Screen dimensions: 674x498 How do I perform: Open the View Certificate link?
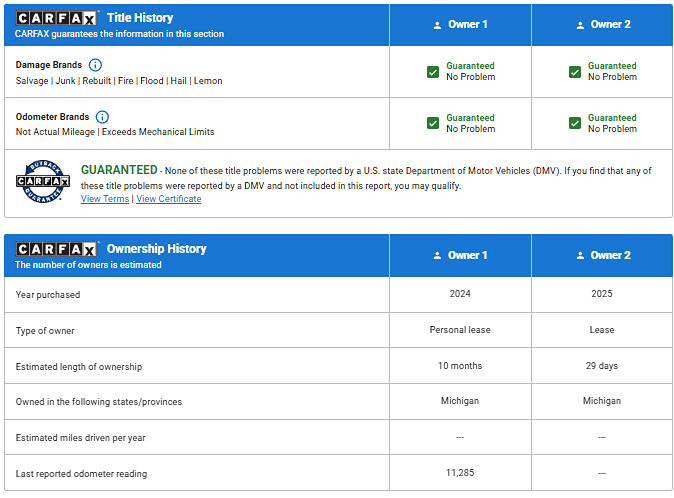coord(168,199)
